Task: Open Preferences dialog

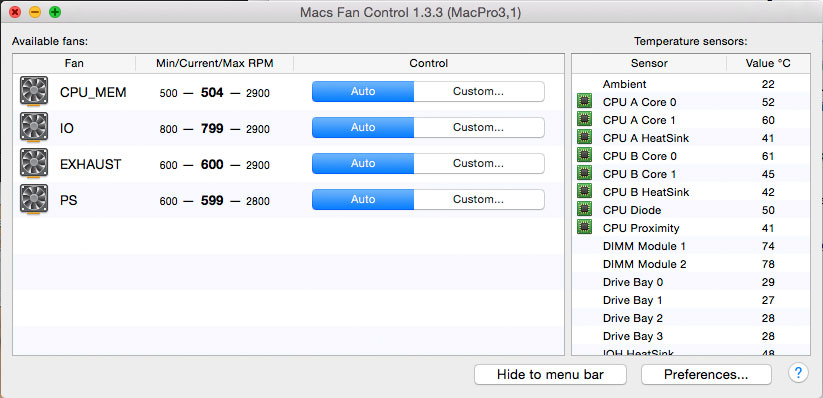Action: [706, 374]
